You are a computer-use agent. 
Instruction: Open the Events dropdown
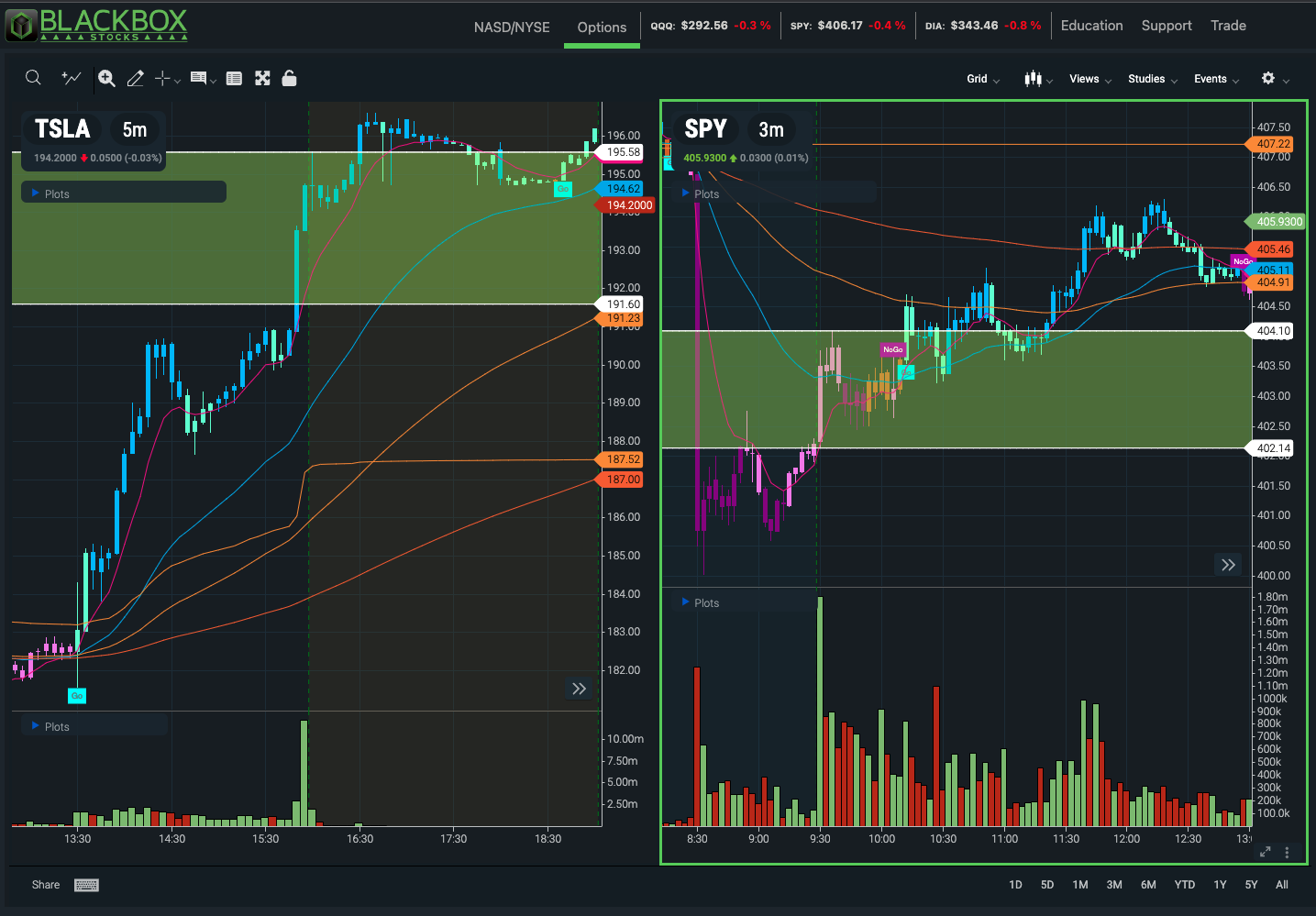click(x=1216, y=79)
